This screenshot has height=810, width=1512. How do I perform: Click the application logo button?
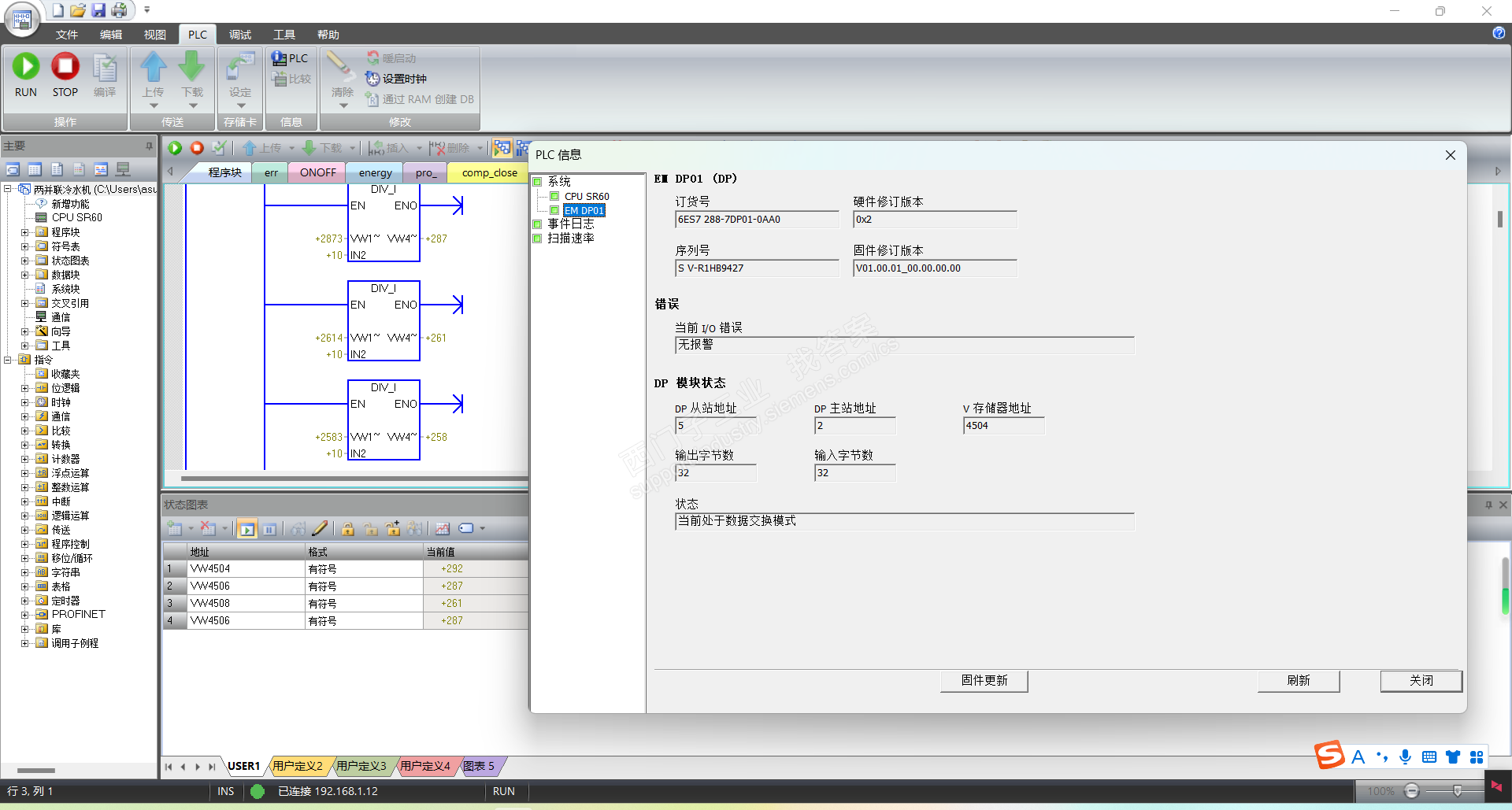pyautogui.click(x=22, y=19)
